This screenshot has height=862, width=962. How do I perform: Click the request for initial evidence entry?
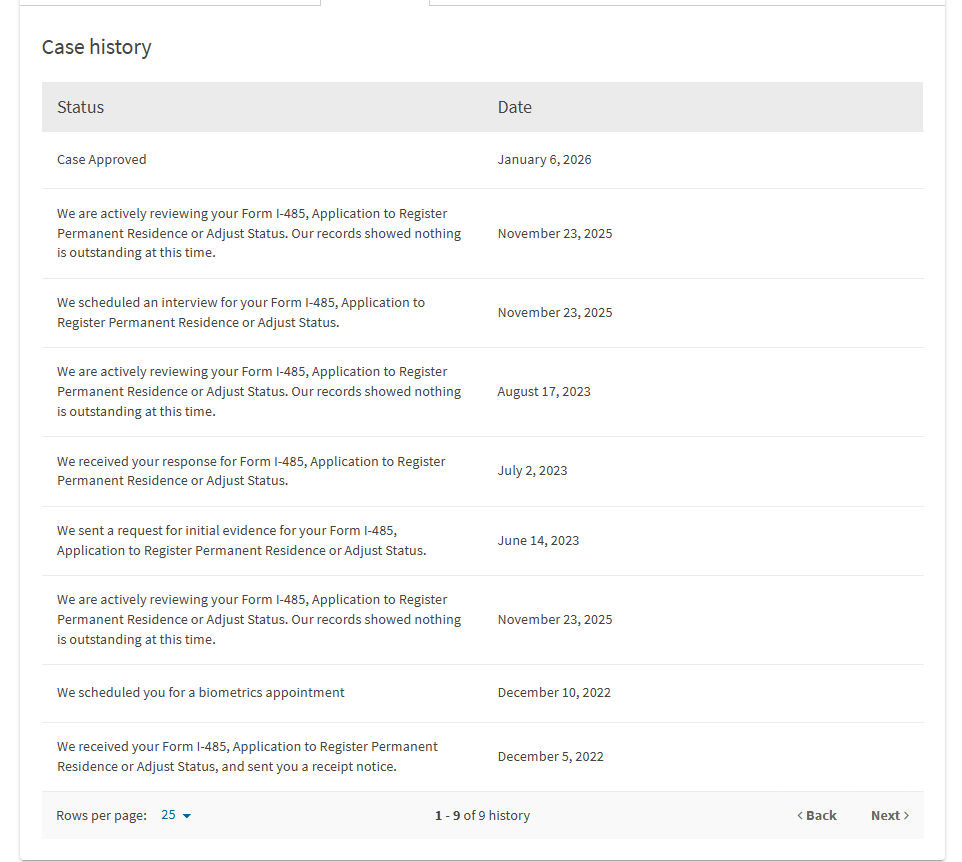click(x=482, y=541)
